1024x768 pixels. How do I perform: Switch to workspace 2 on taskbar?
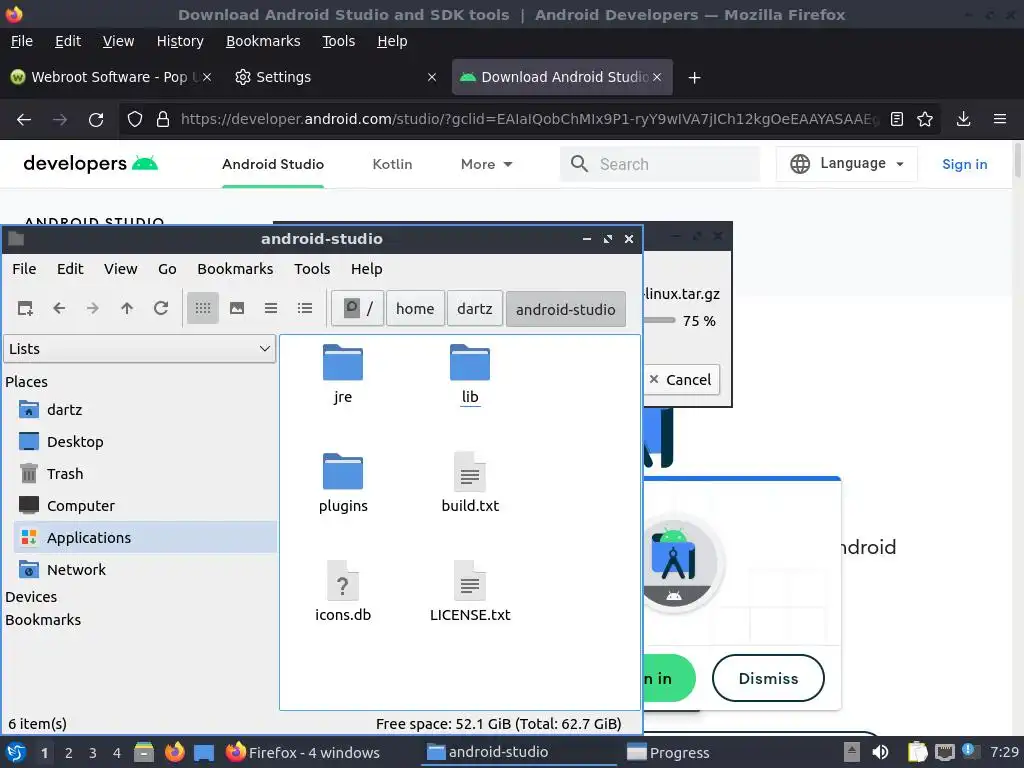pos(69,753)
